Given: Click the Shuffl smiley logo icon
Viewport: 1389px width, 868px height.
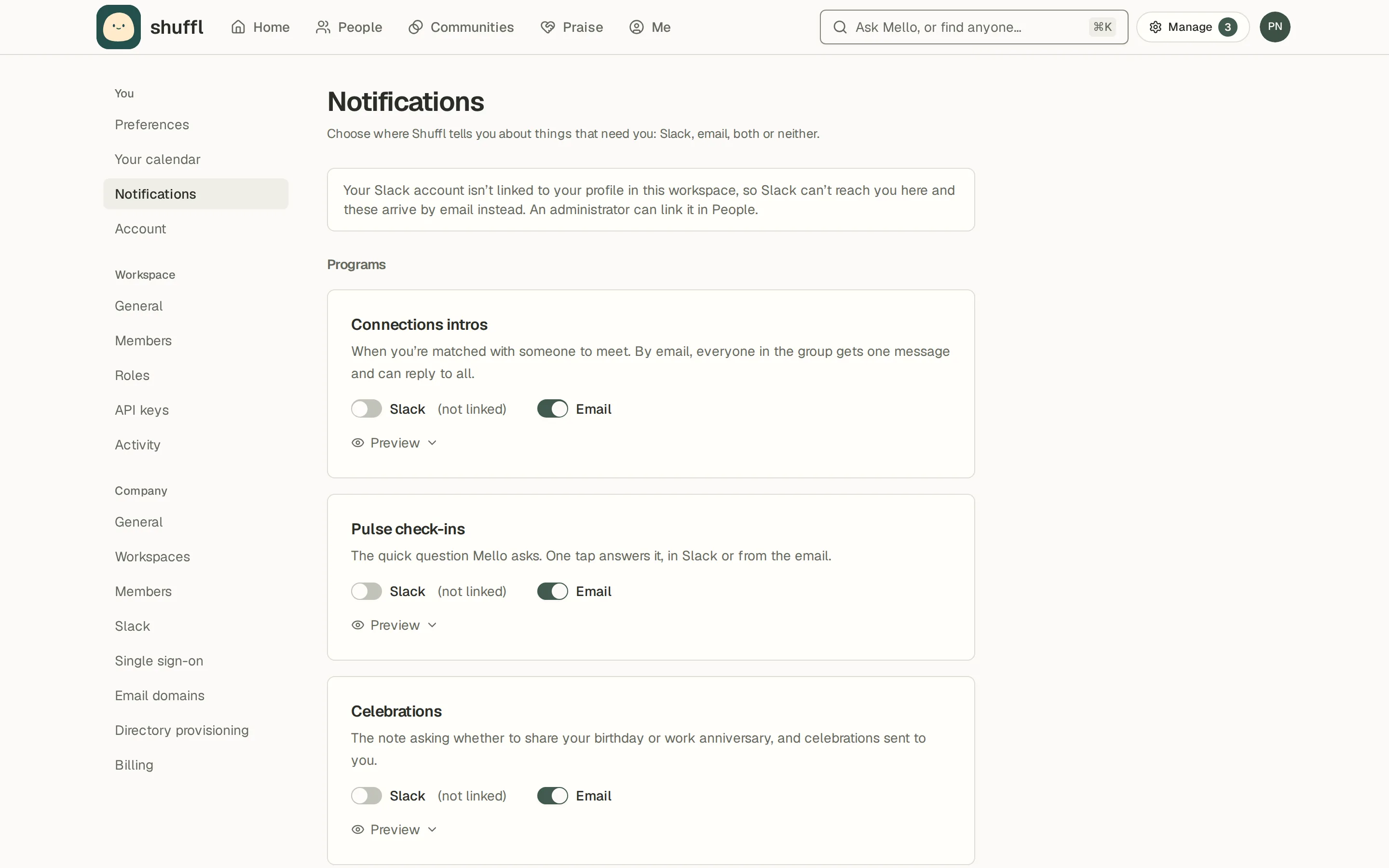Looking at the screenshot, I should 118,27.
